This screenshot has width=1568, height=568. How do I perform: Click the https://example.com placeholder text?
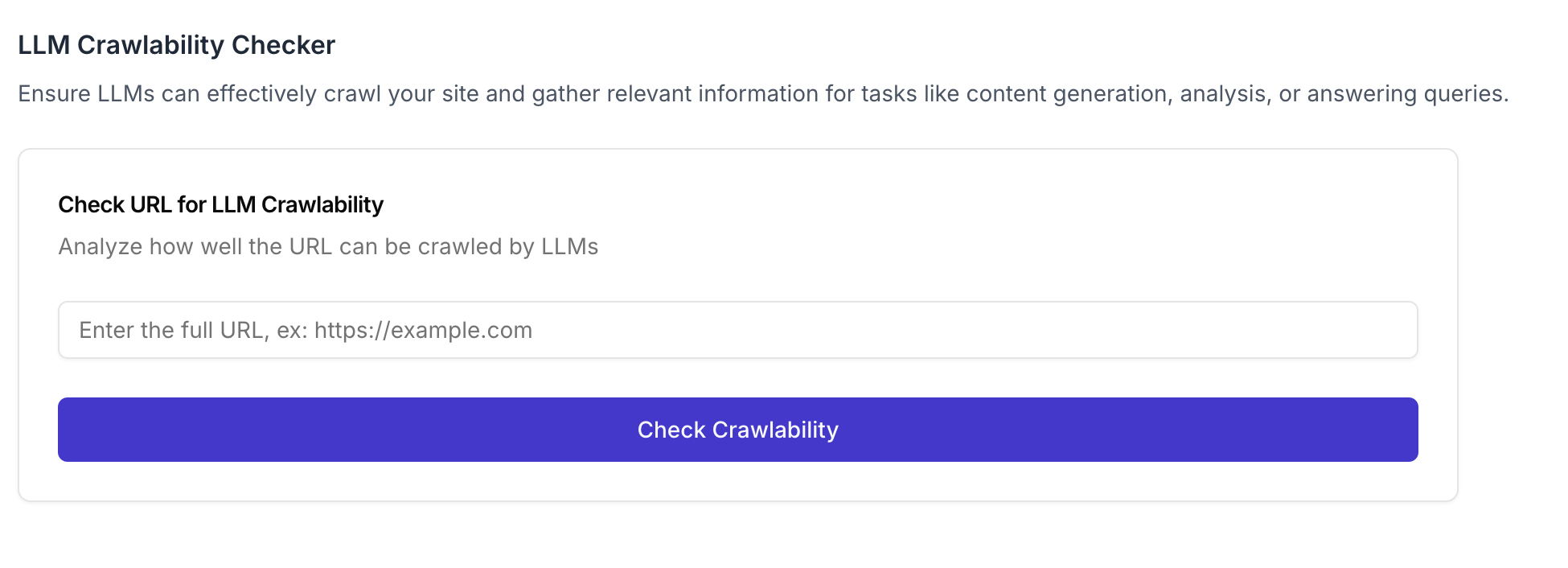[423, 330]
